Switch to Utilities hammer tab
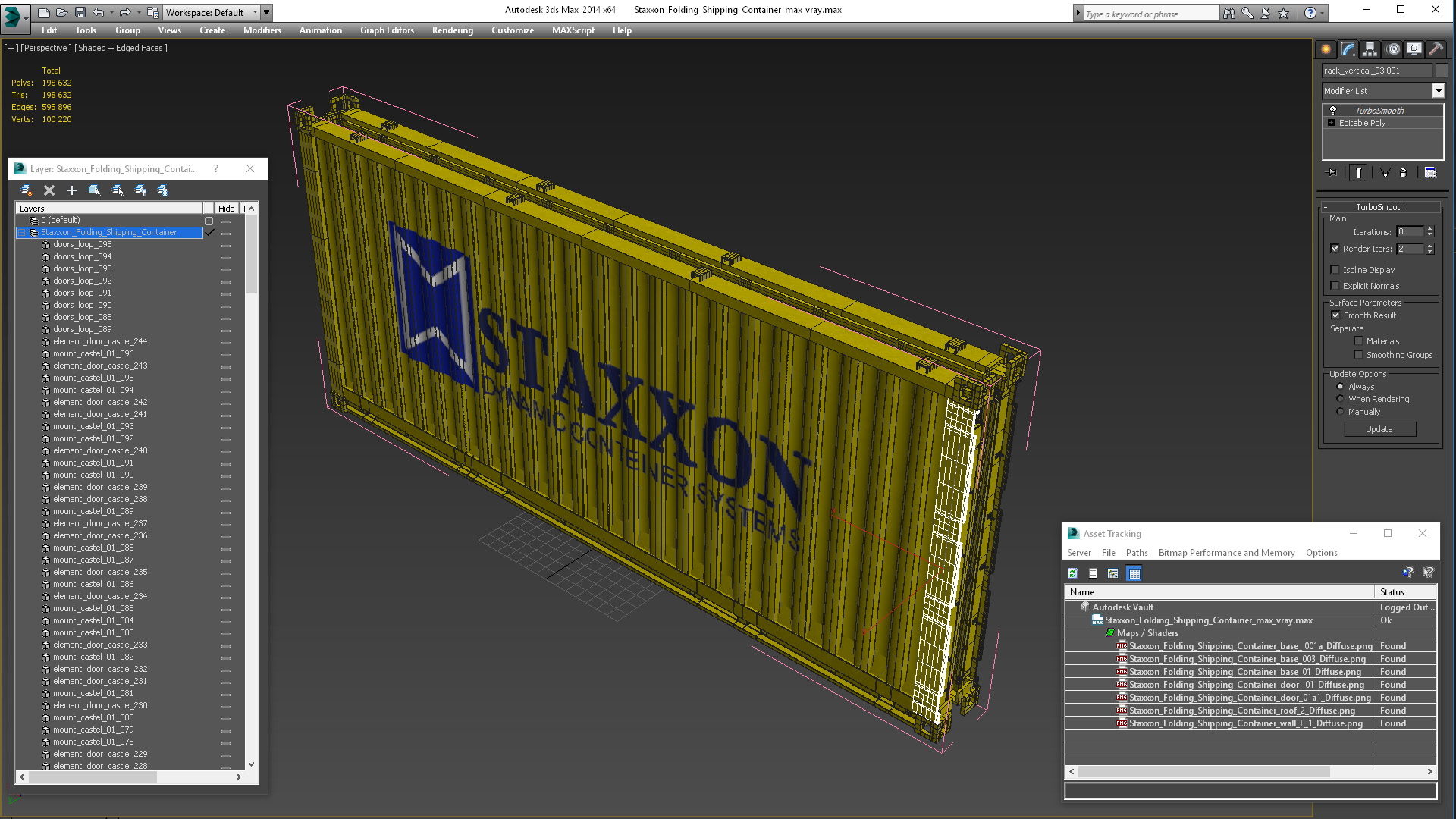 pos(1436,49)
